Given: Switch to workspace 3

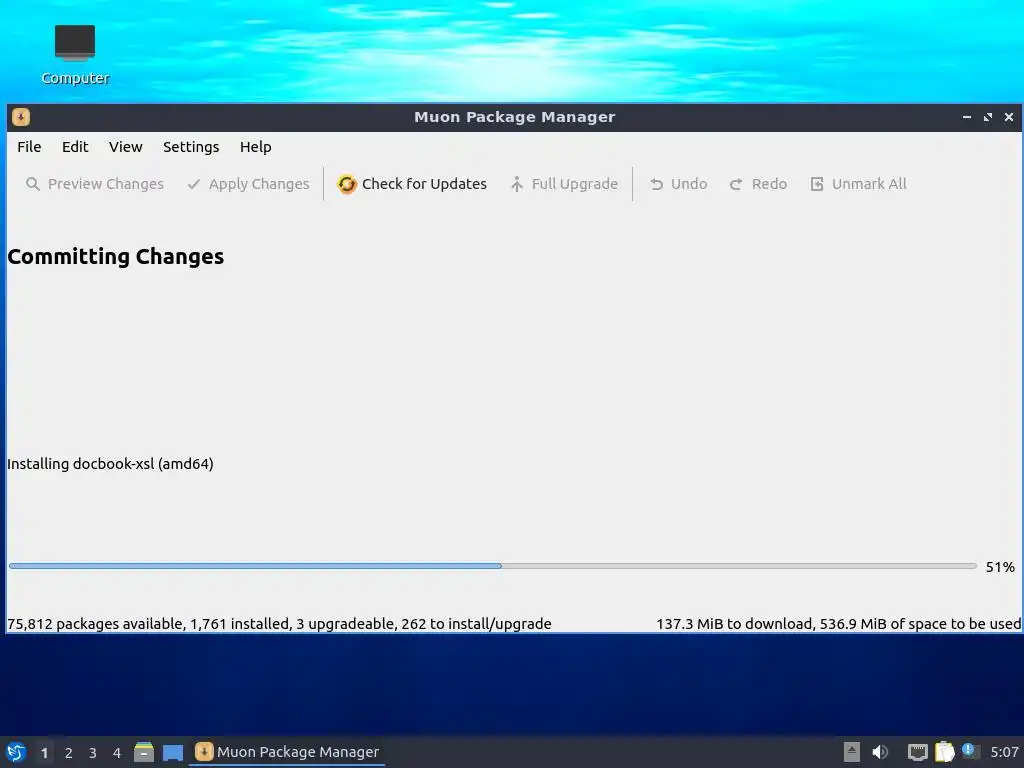Looking at the screenshot, I should [93, 753].
